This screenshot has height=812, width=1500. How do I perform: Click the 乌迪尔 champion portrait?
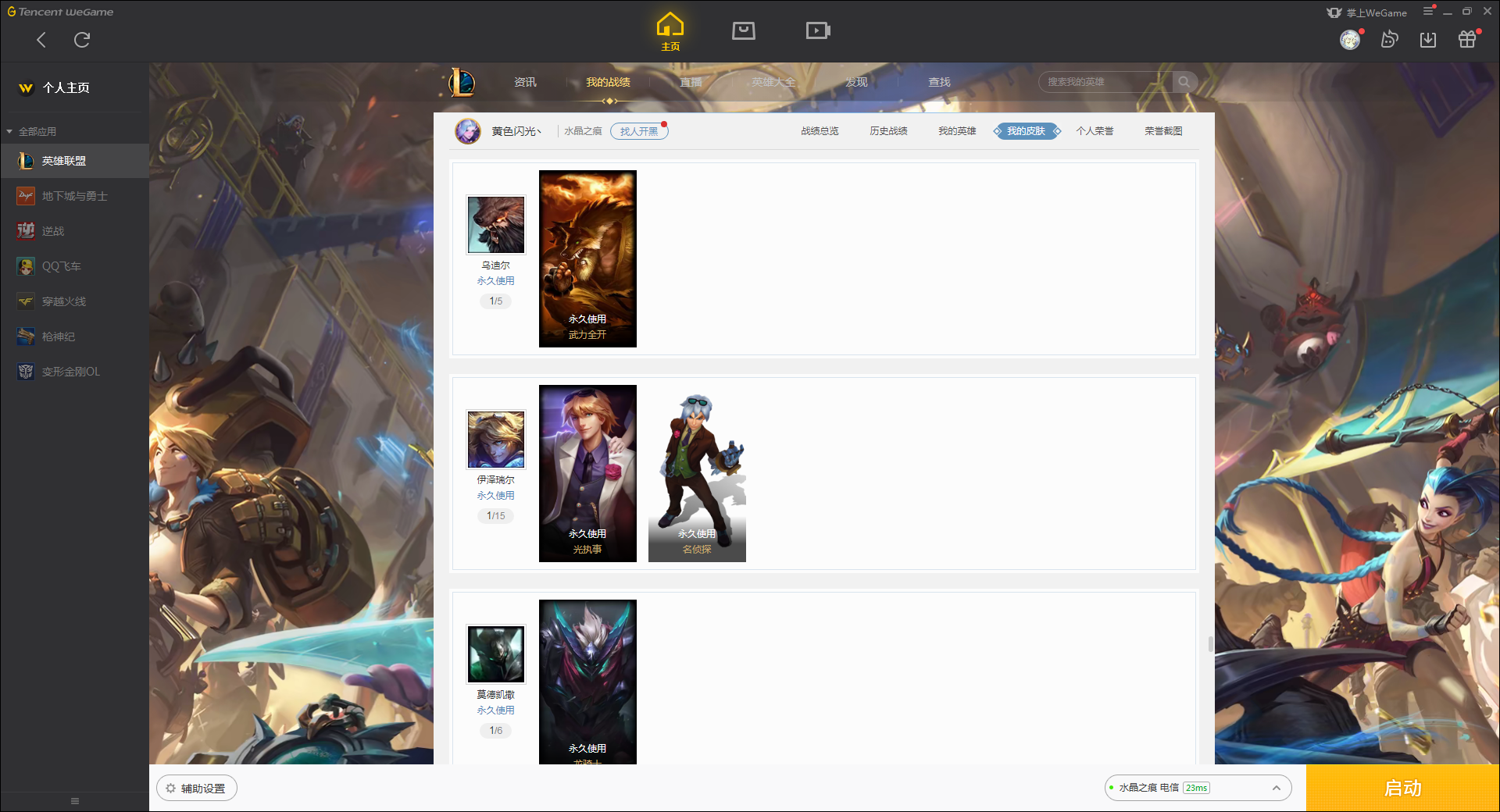pos(496,225)
